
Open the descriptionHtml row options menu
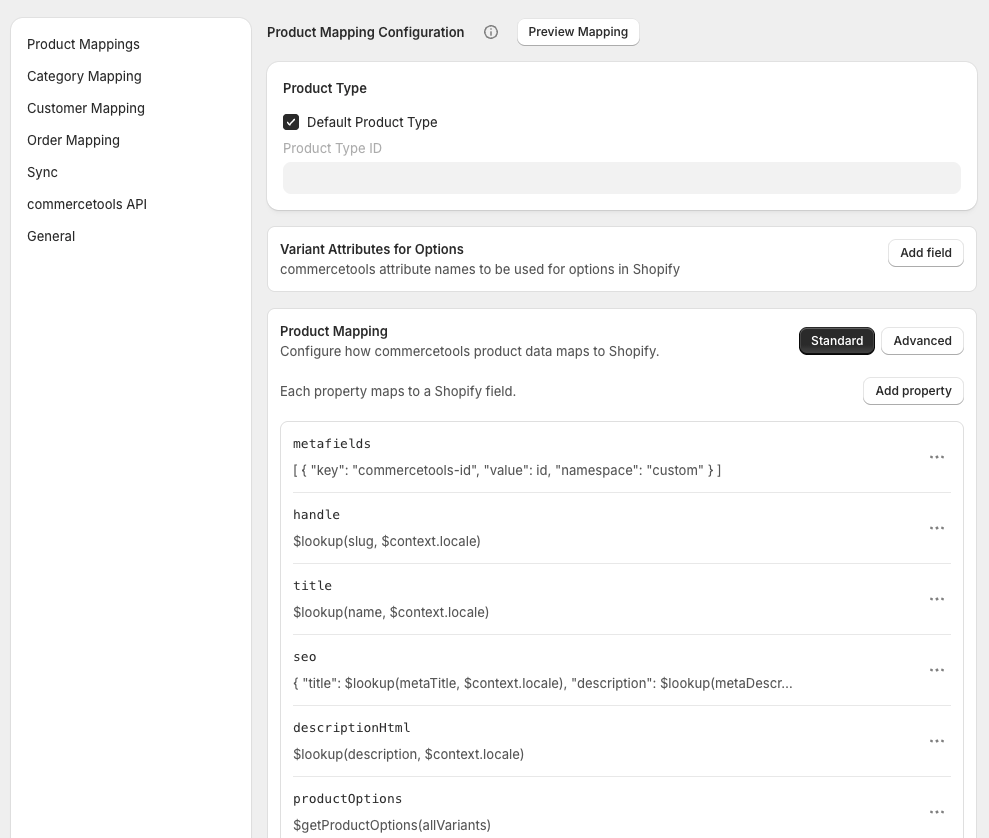pyautogui.click(x=937, y=742)
